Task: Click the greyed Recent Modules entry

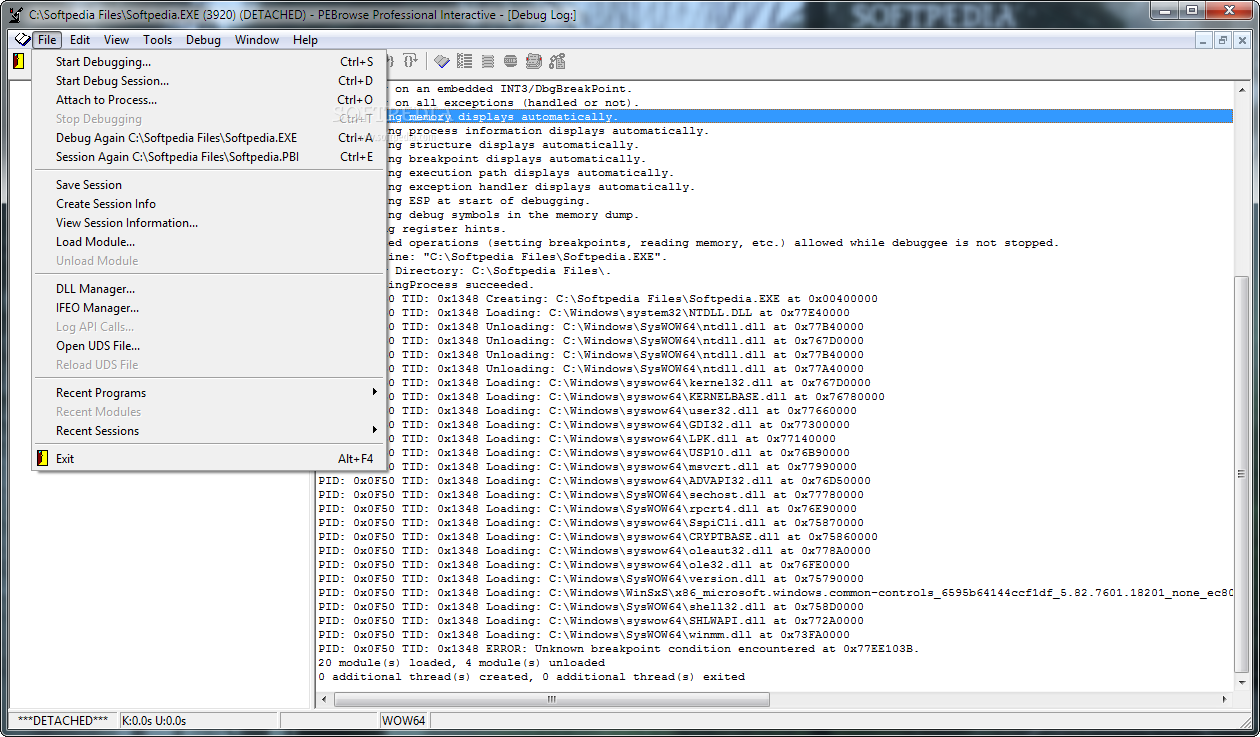Action: tap(209, 412)
